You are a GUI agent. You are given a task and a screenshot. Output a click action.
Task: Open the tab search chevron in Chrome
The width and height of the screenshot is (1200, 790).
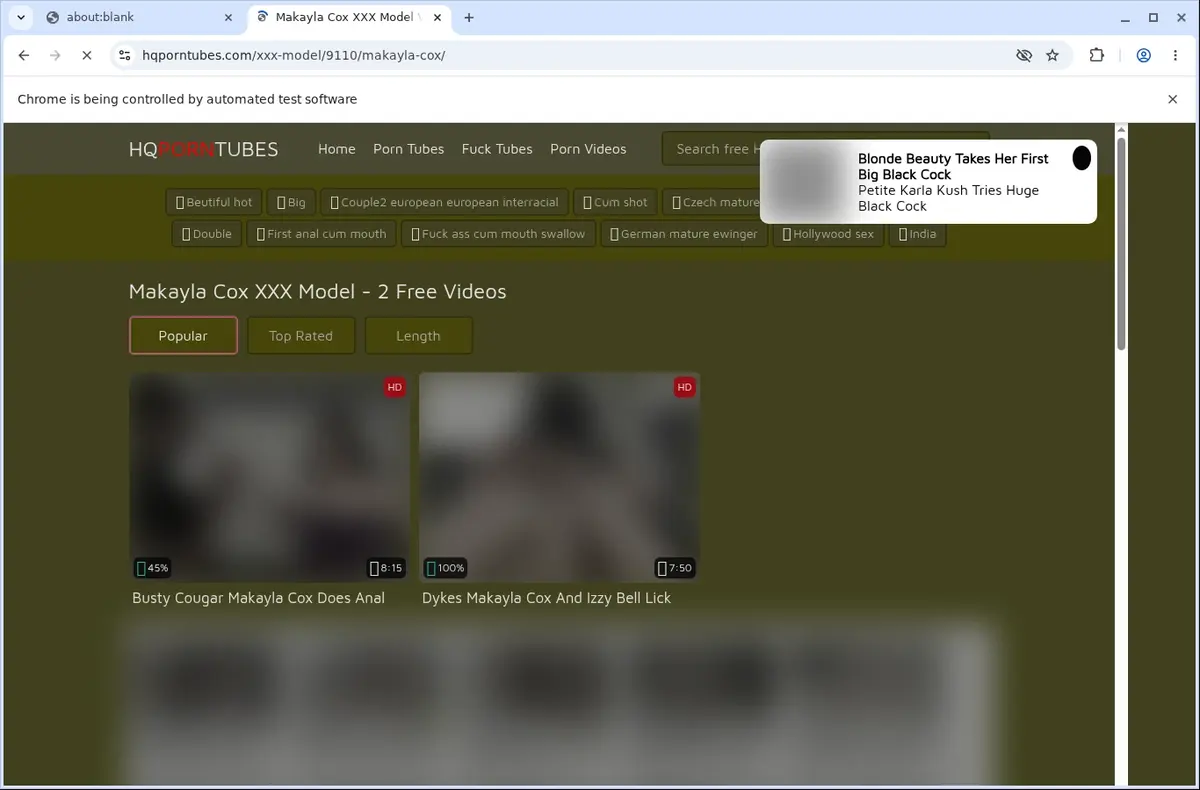21,17
